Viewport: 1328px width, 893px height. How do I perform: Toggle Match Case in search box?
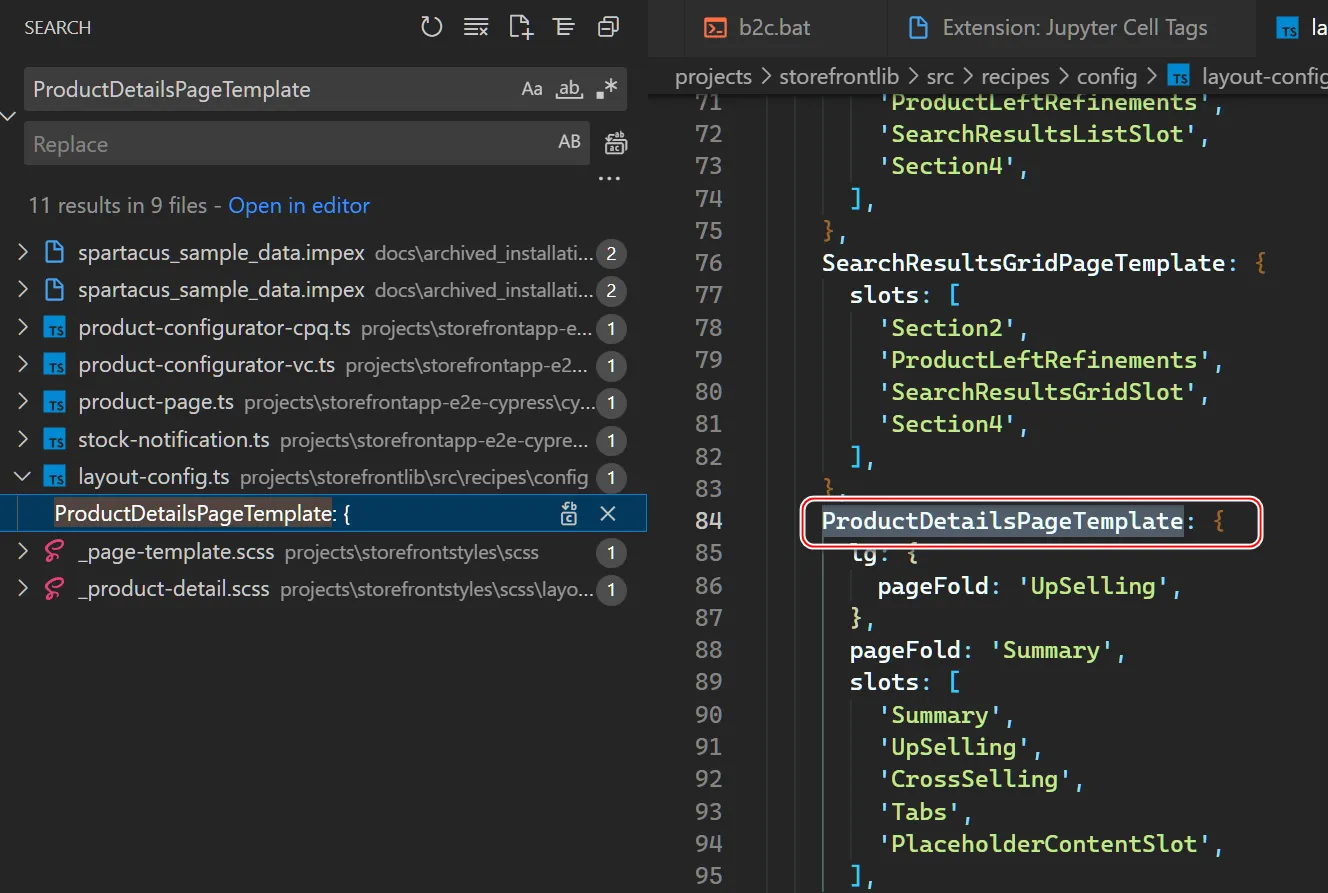pos(532,89)
